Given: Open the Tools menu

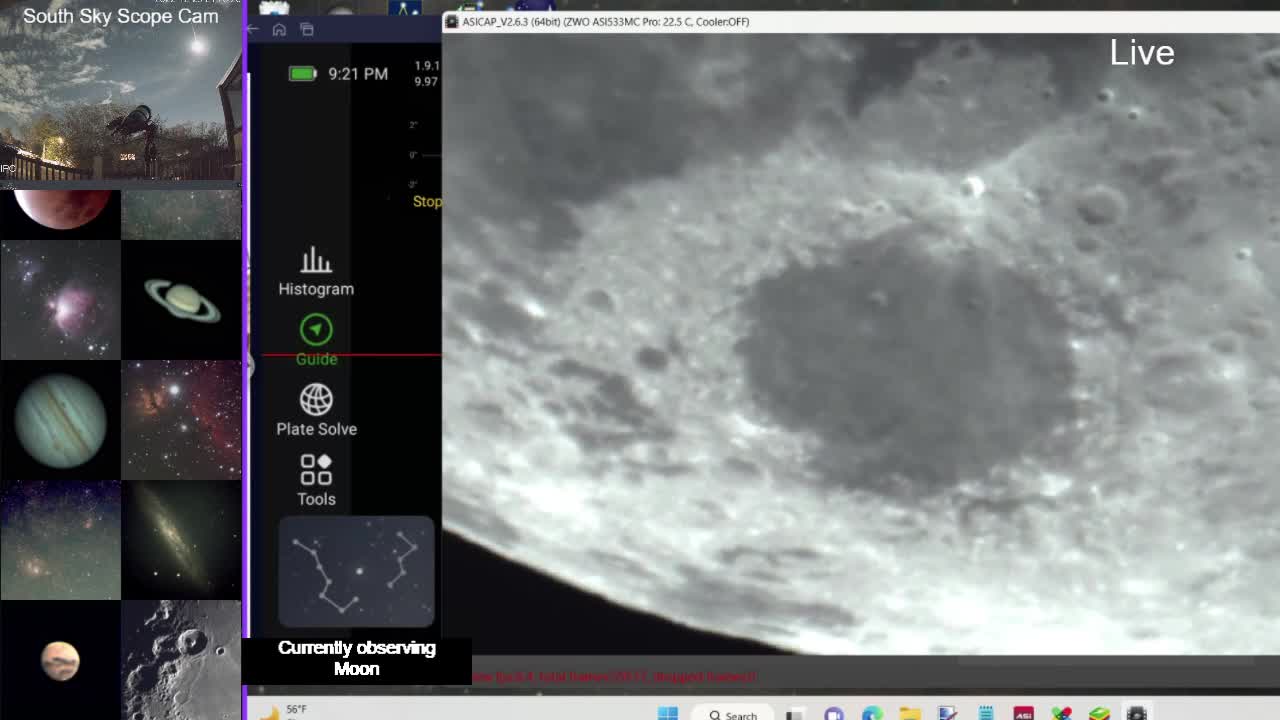Looking at the screenshot, I should tap(316, 480).
